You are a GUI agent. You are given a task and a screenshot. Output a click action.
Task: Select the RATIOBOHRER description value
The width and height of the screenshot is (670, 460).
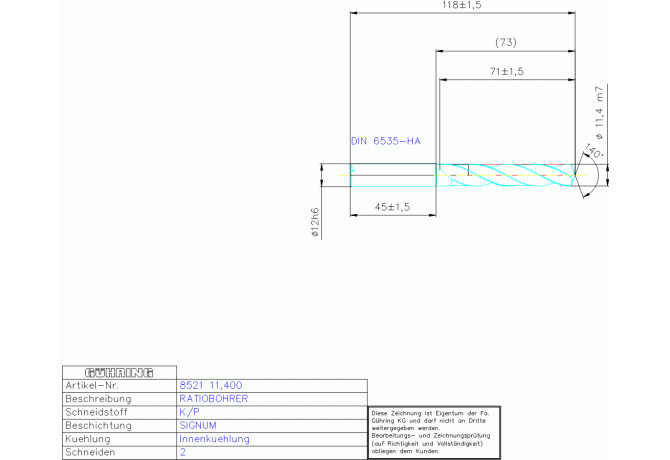213,398
